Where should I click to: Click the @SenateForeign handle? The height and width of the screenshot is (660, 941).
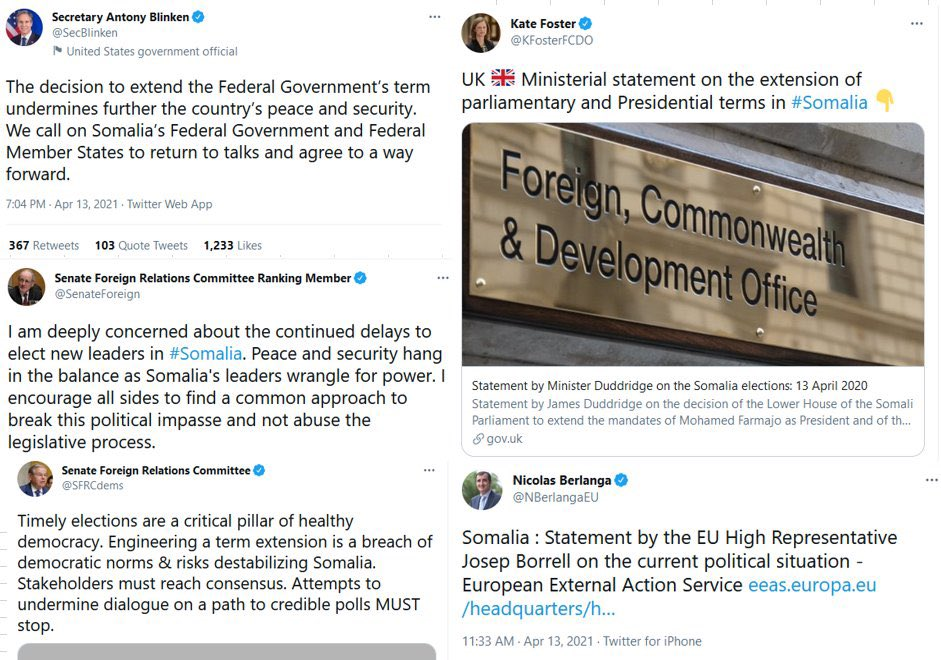[x=97, y=294]
